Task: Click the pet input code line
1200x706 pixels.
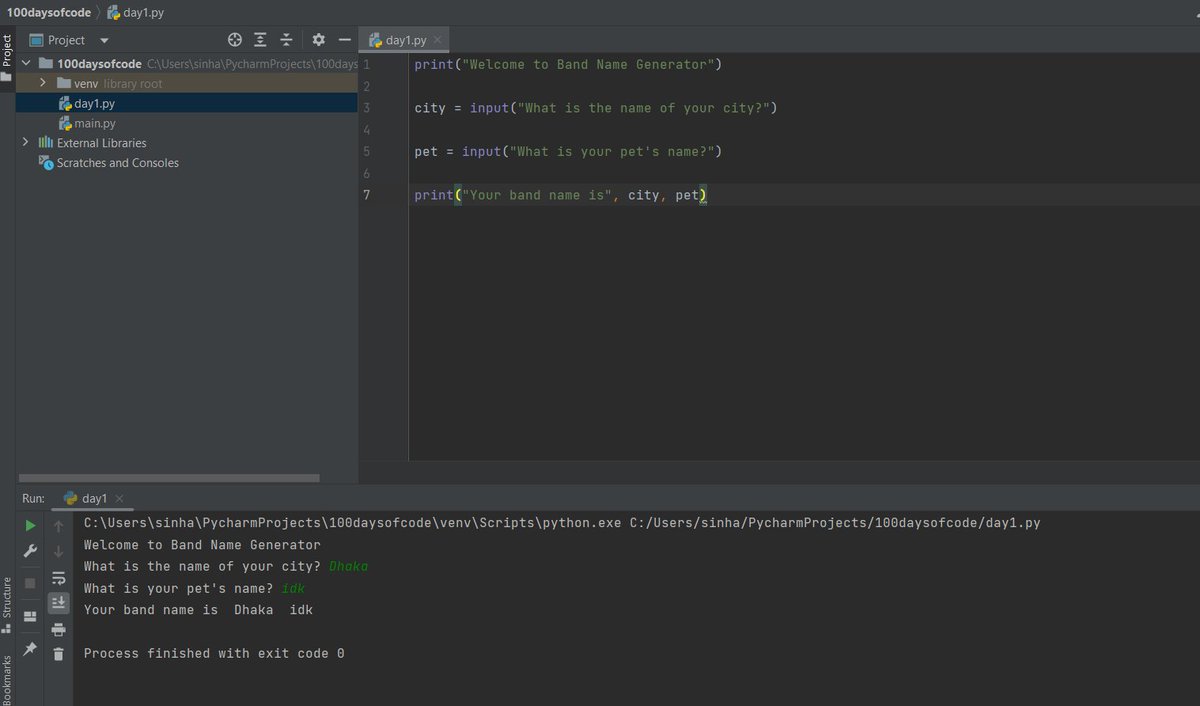Action: coord(568,152)
